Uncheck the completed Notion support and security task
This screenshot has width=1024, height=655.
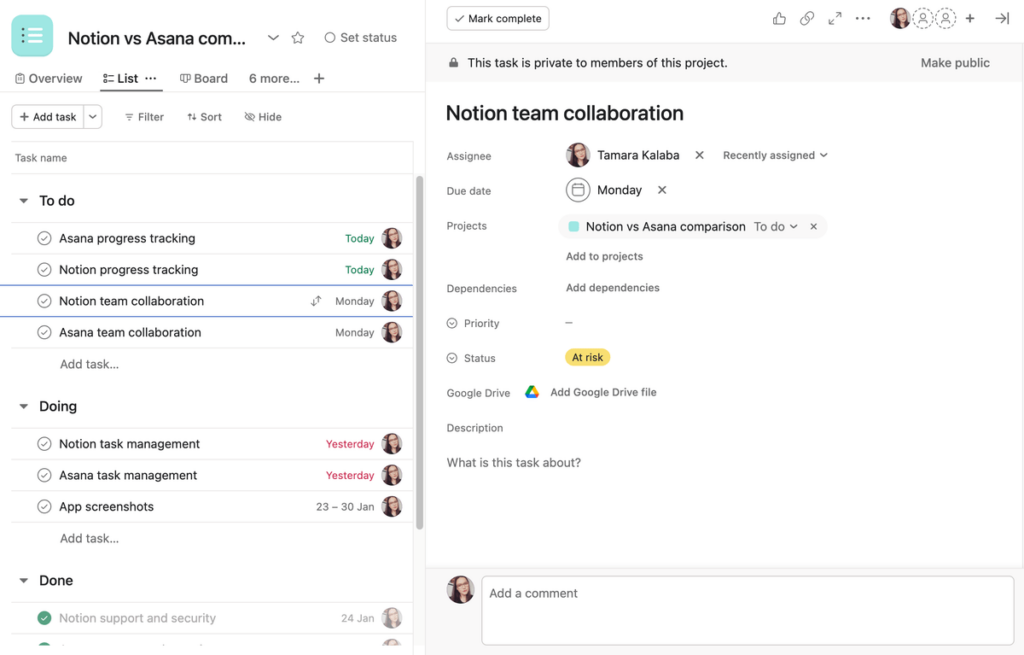click(43, 617)
